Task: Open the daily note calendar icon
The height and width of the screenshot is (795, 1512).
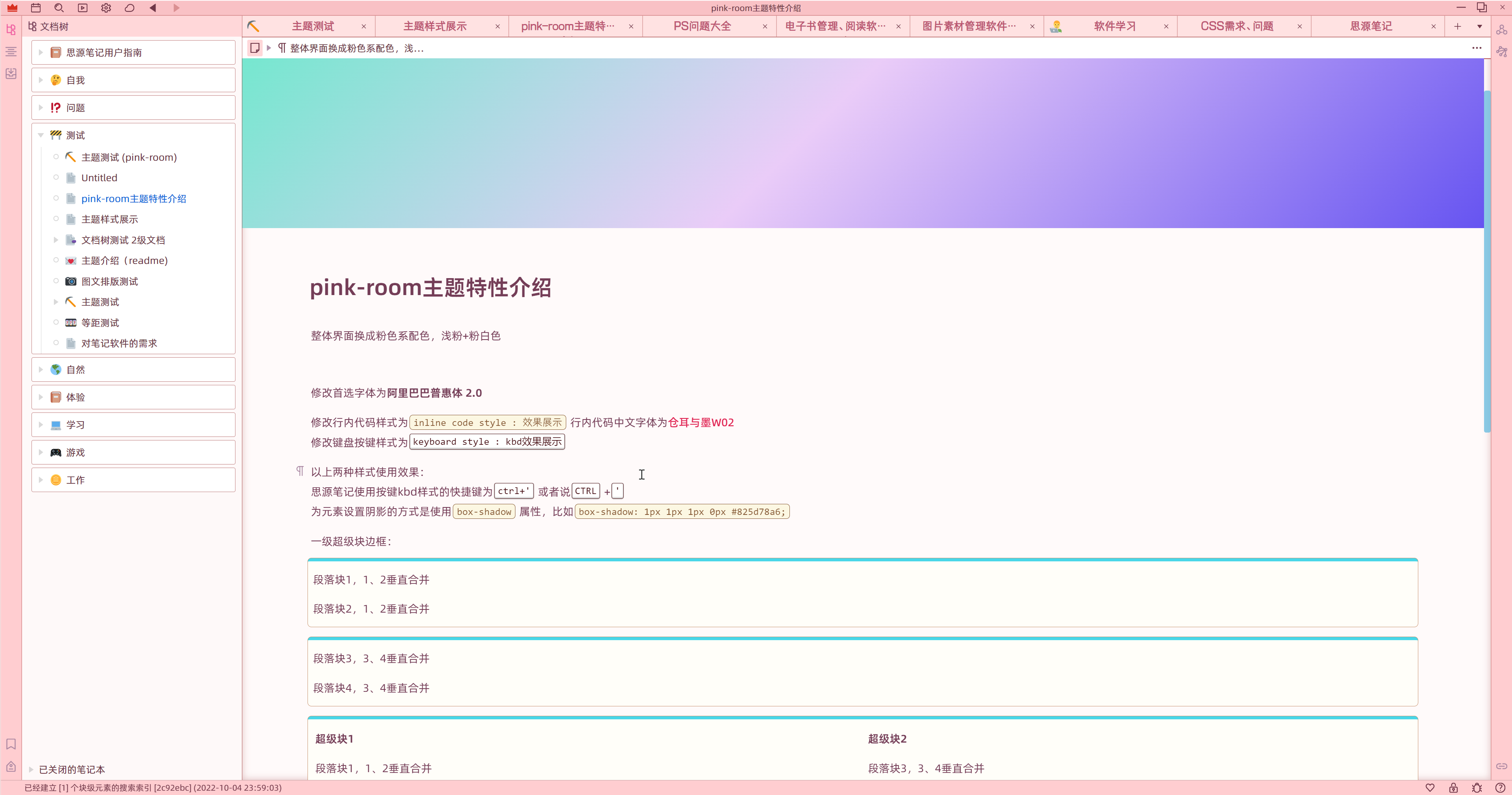Action: (x=36, y=8)
